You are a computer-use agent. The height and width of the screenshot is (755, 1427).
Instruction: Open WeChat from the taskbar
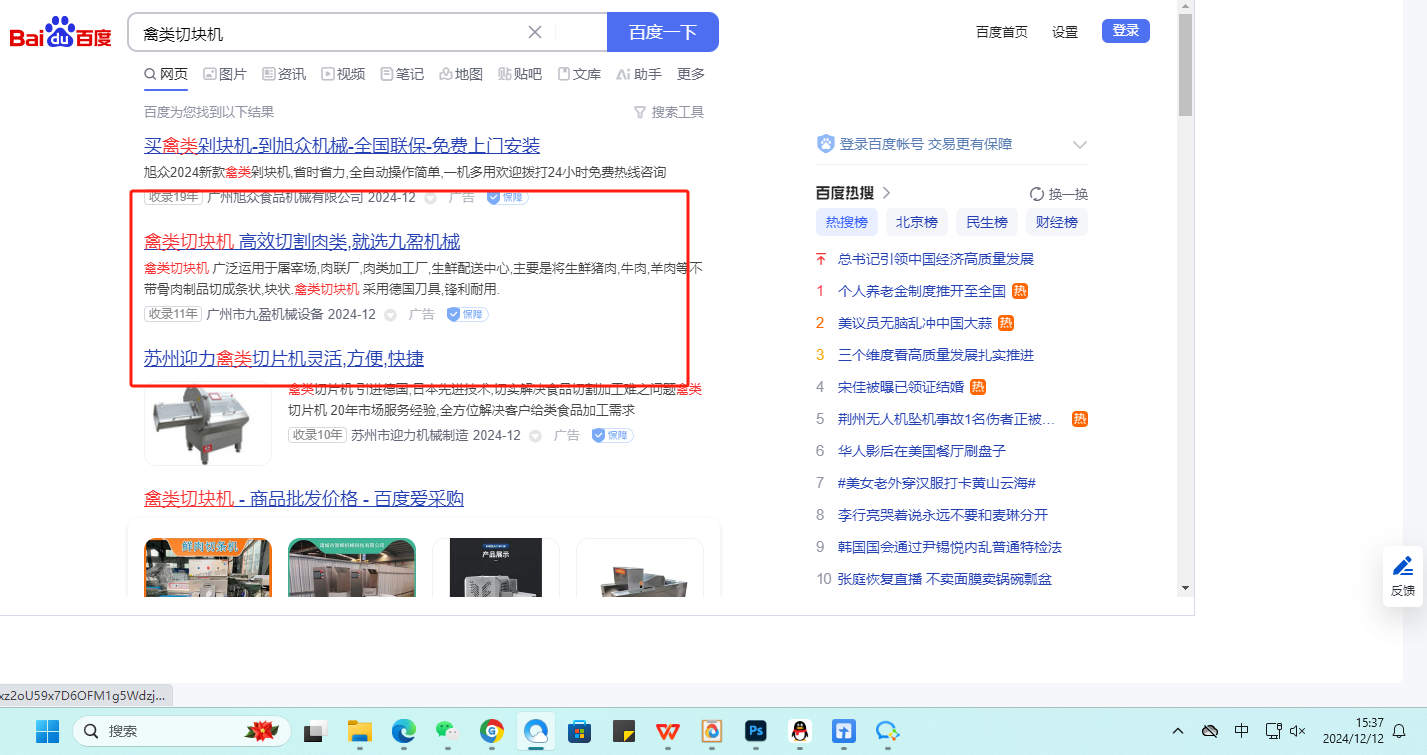click(x=447, y=731)
